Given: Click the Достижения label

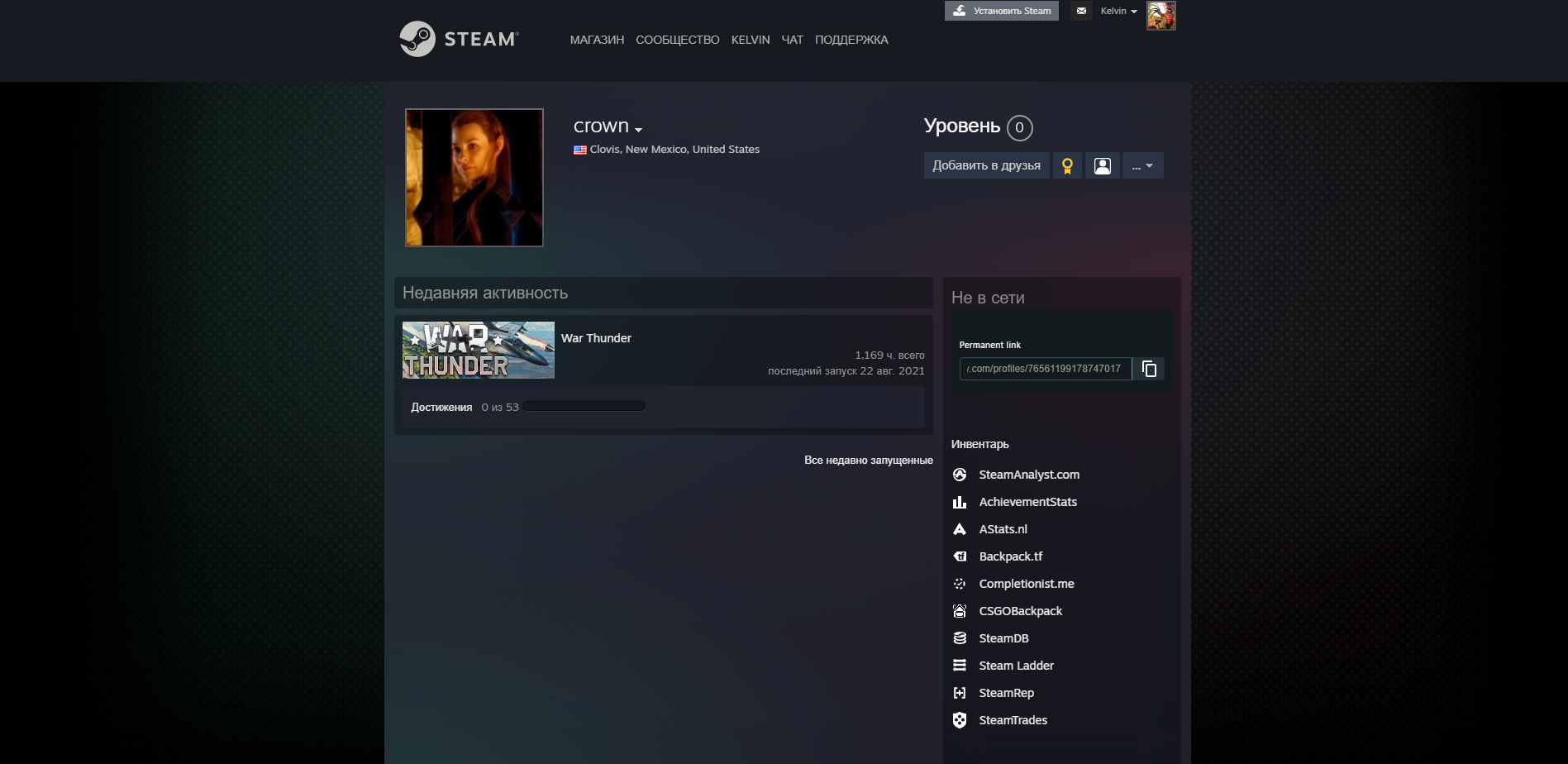Looking at the screenshot, I should click(441, 407).
